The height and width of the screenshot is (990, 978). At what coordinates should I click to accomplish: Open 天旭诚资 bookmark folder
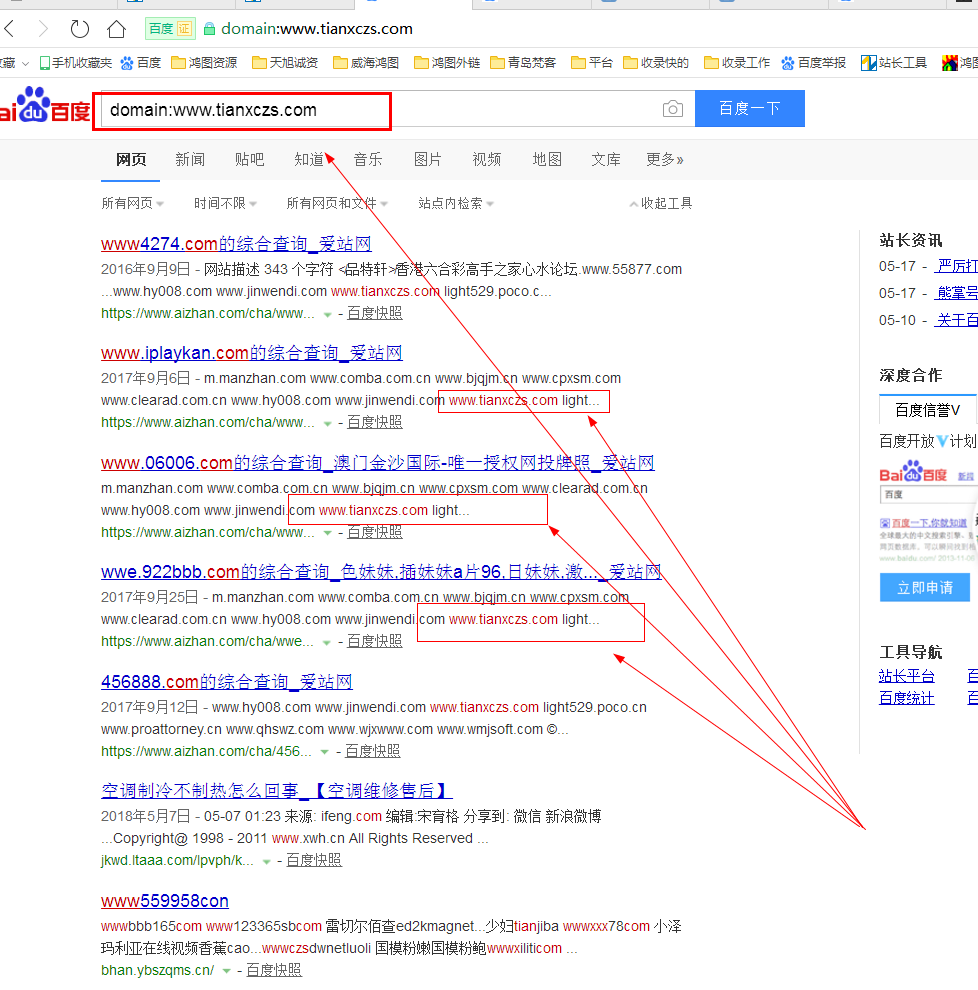click(285, 63)
